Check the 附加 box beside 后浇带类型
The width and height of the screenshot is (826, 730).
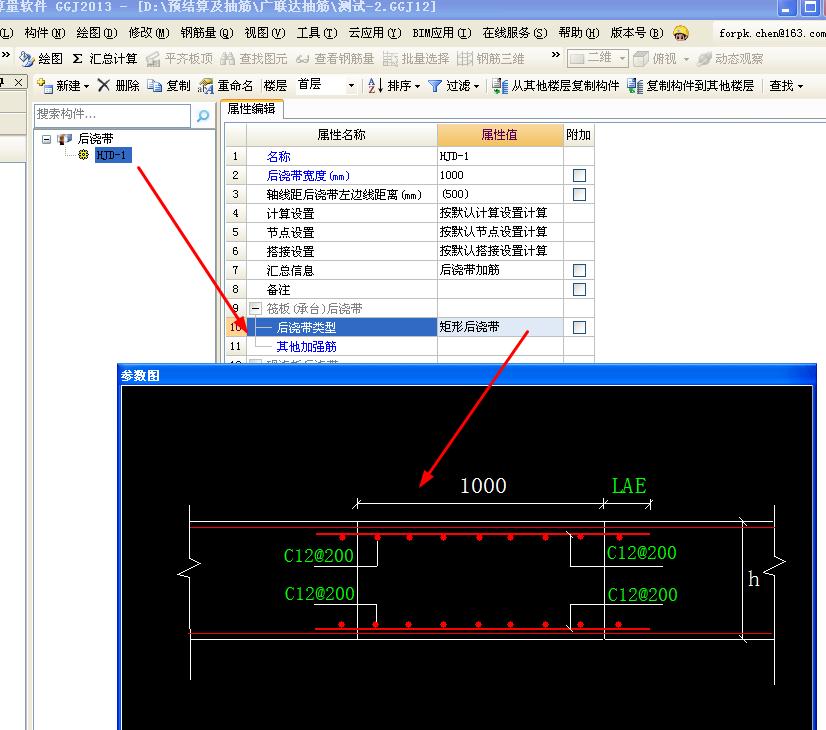(578, 327)
